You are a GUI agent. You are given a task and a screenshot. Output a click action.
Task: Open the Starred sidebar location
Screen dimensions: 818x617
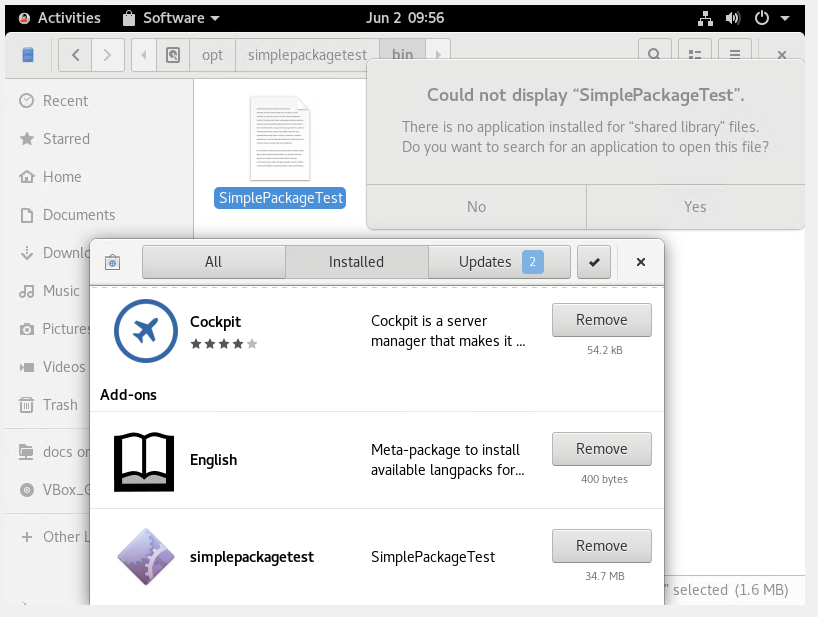pyautogui.click(x=66, y=139)
